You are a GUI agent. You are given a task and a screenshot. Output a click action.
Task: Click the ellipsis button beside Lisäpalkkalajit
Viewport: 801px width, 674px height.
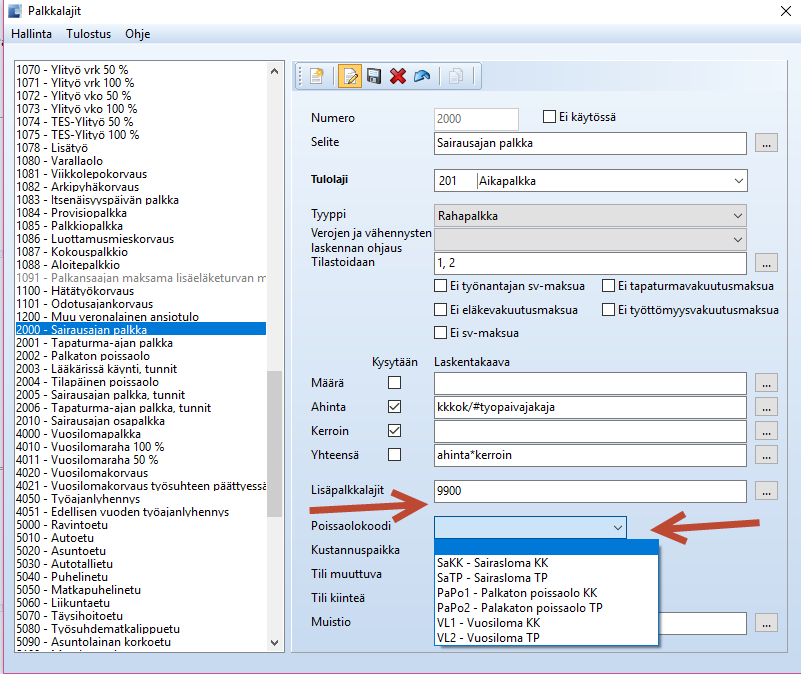click(766, 491)
